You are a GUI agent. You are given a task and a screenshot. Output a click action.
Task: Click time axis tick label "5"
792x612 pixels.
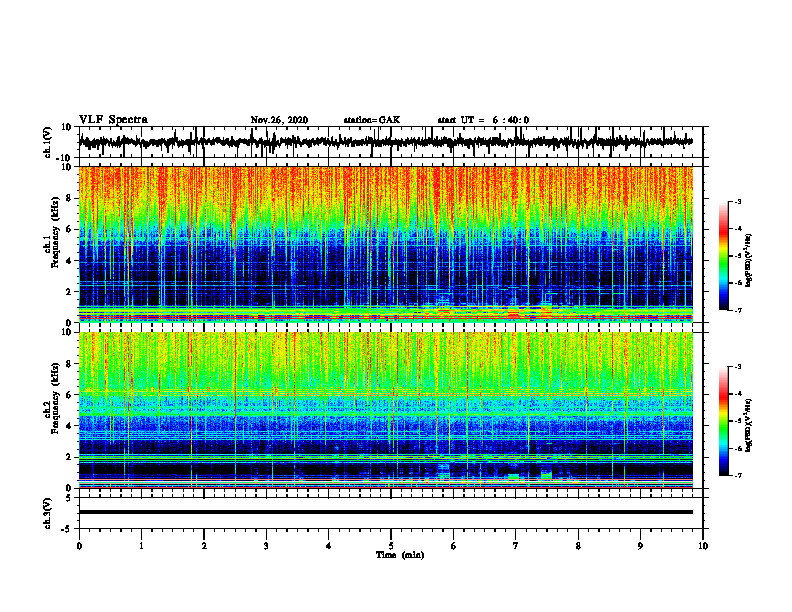click(391, 546)
